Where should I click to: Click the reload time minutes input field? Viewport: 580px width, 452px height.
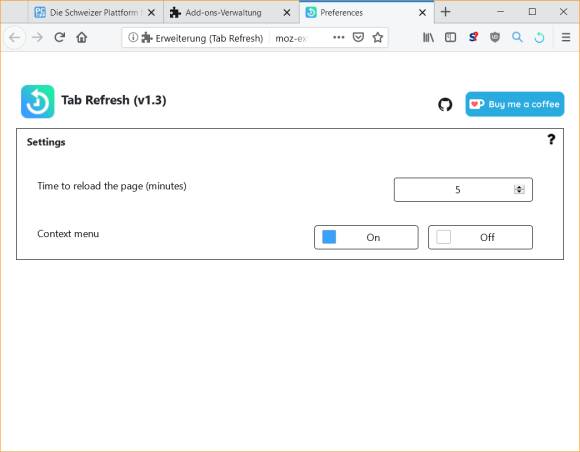(463, 189)
